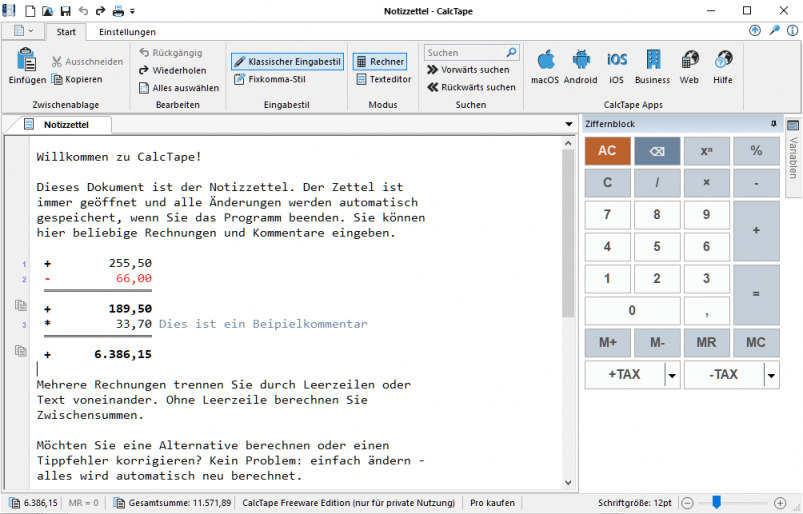Click the AC clear button
This screenshot has height=514, width=803.
tap(607, 151)
